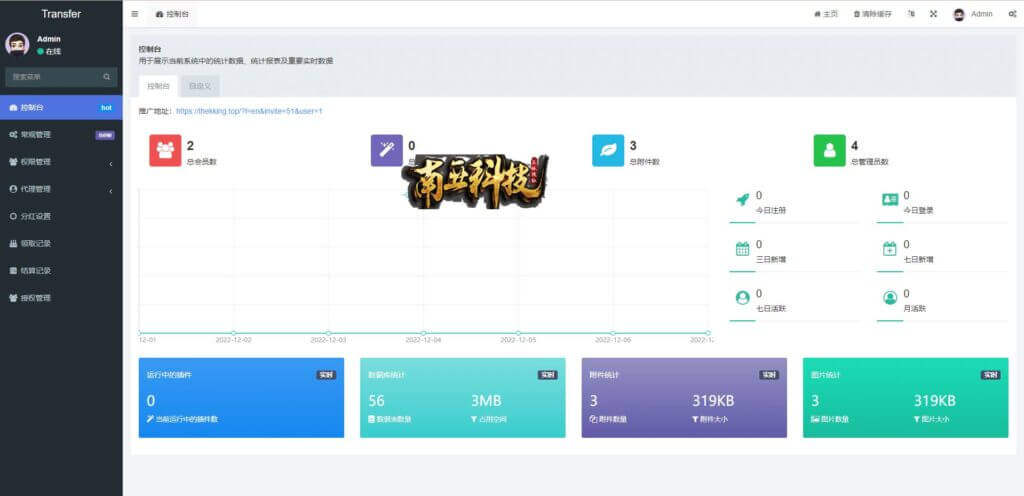The height and width of the screenshot is (496, 1024).
Task: Switch to the 自定义 content tab
Action: click(200, 85)
